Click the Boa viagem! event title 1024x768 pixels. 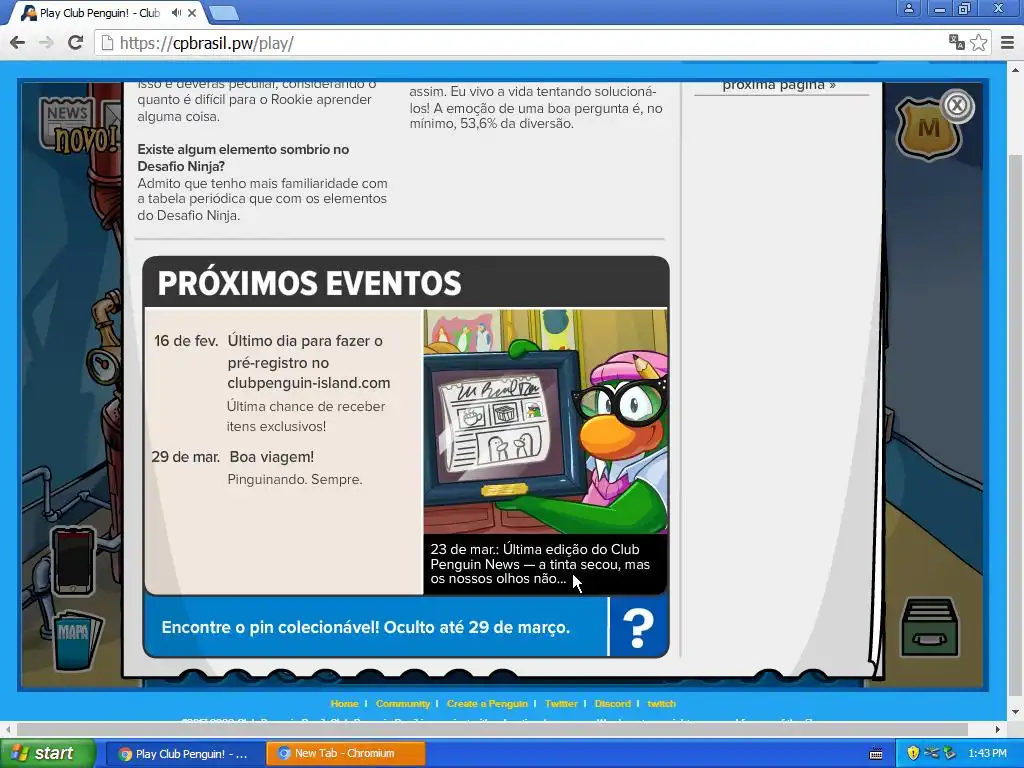pyautogui.click(x=272, y=457)
